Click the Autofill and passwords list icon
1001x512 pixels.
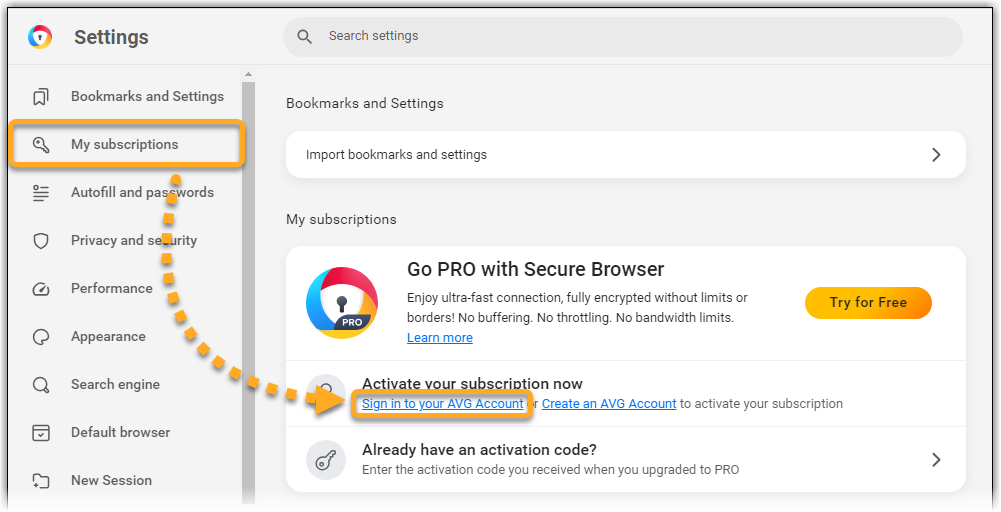click(x=41, y=193)
